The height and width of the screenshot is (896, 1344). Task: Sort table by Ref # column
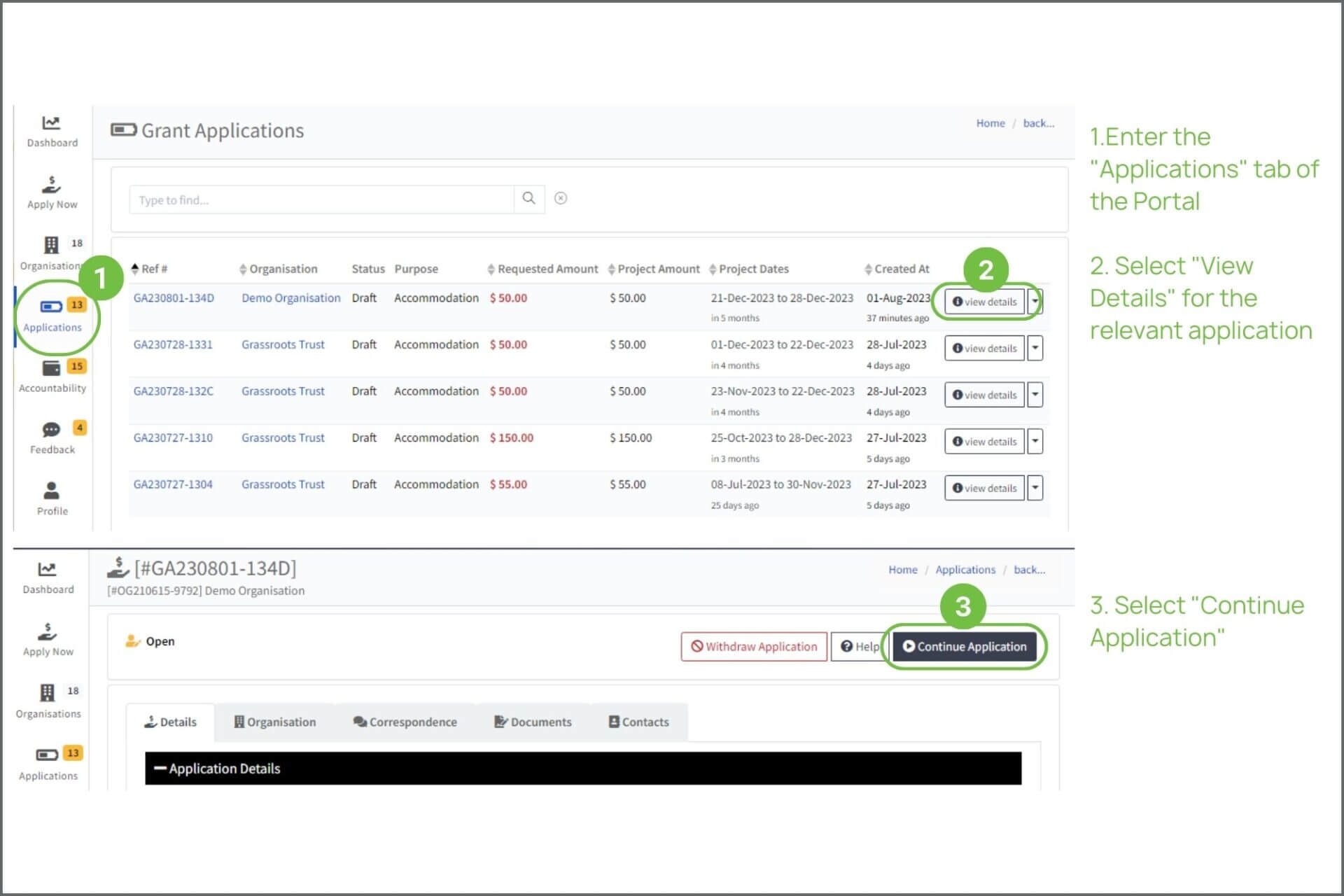(149, 269)
